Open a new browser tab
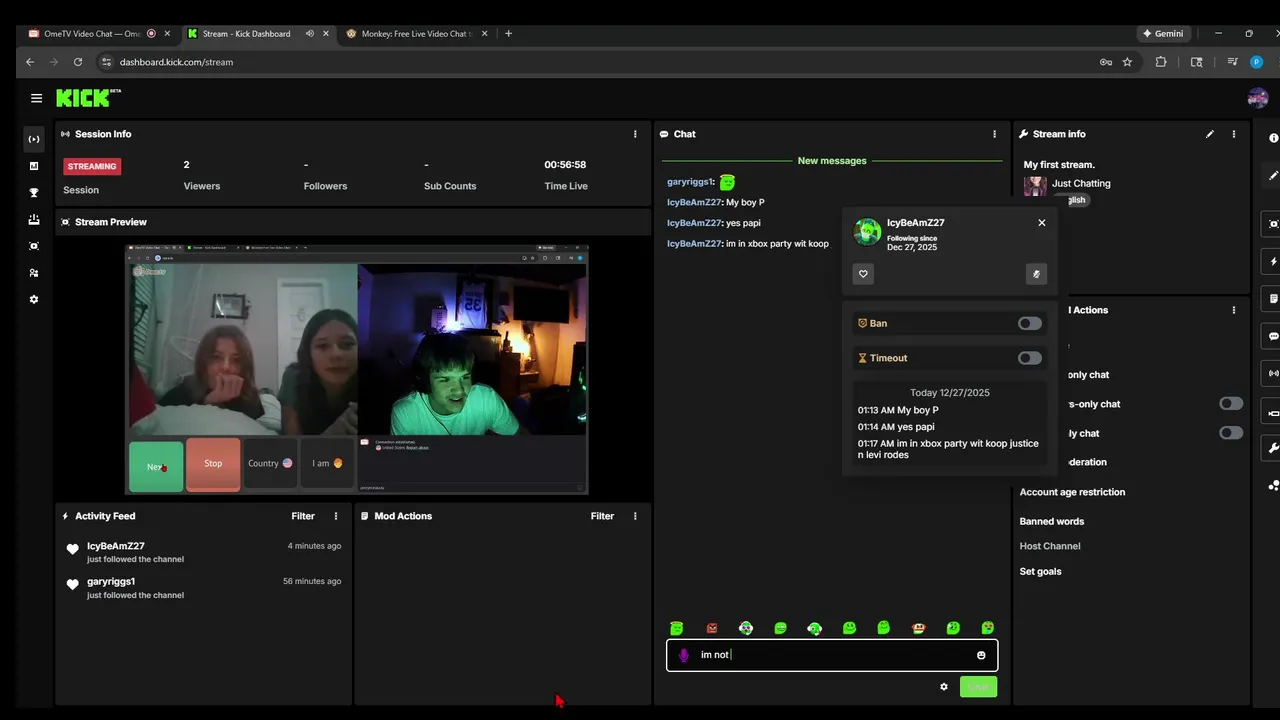The height and width of the screenshot is (720, 1280). click(x=508, y=33)
